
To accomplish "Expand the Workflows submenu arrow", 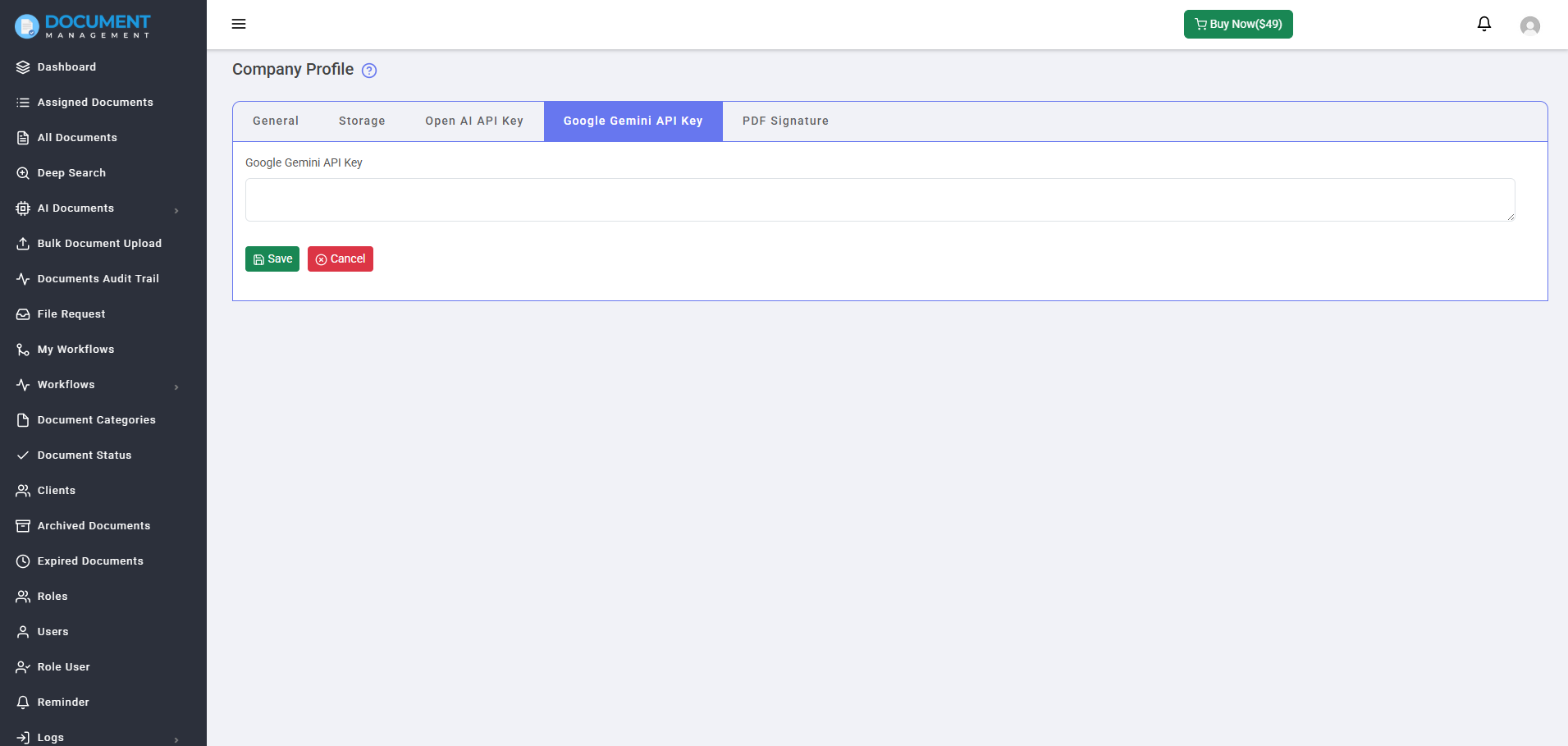I will (x=176, y=387).
